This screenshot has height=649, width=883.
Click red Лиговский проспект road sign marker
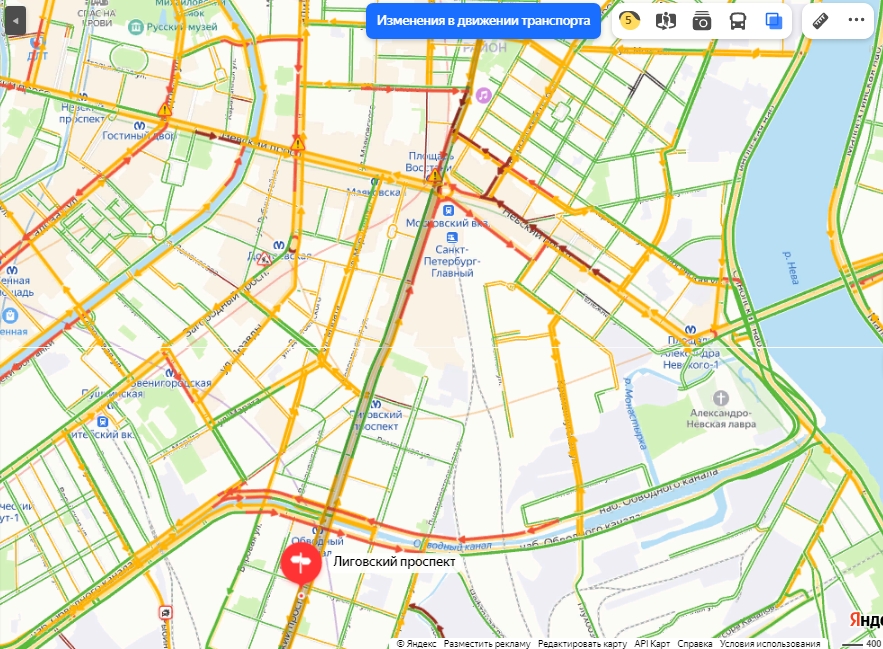coord(301,562)
